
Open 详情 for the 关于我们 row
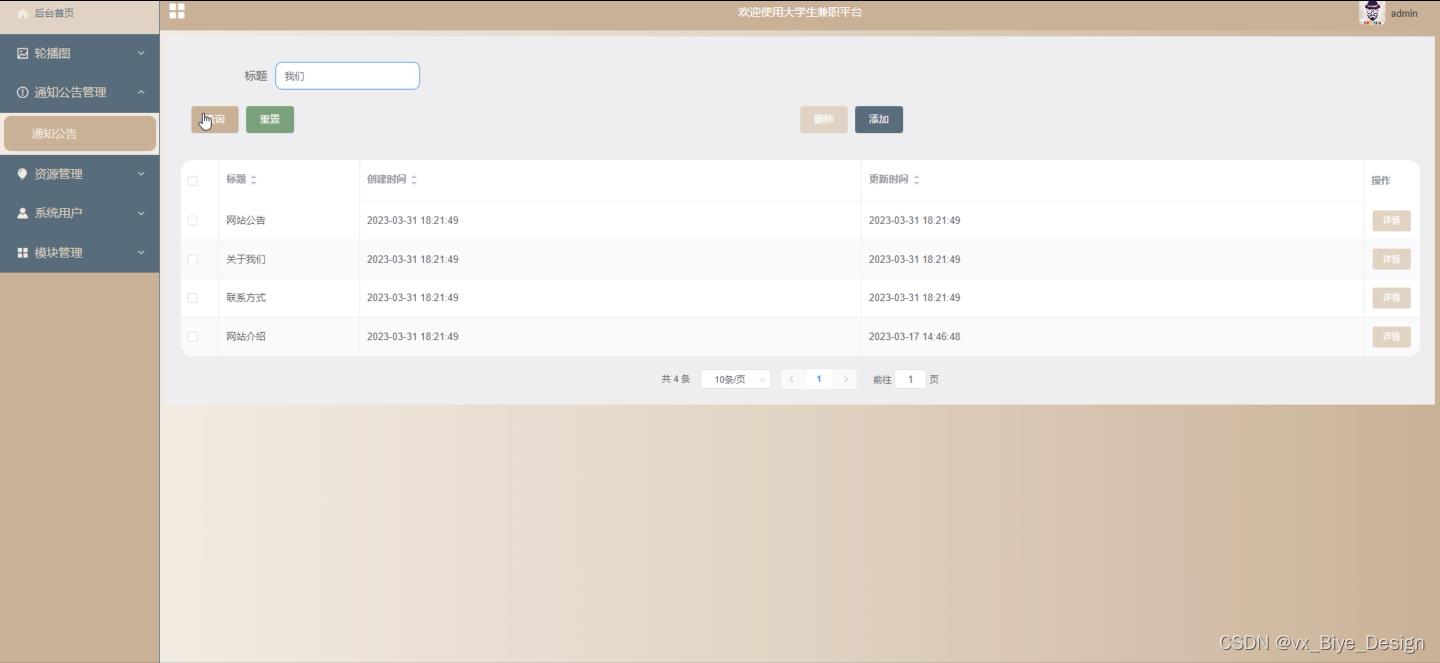(x=1391, y=259)
